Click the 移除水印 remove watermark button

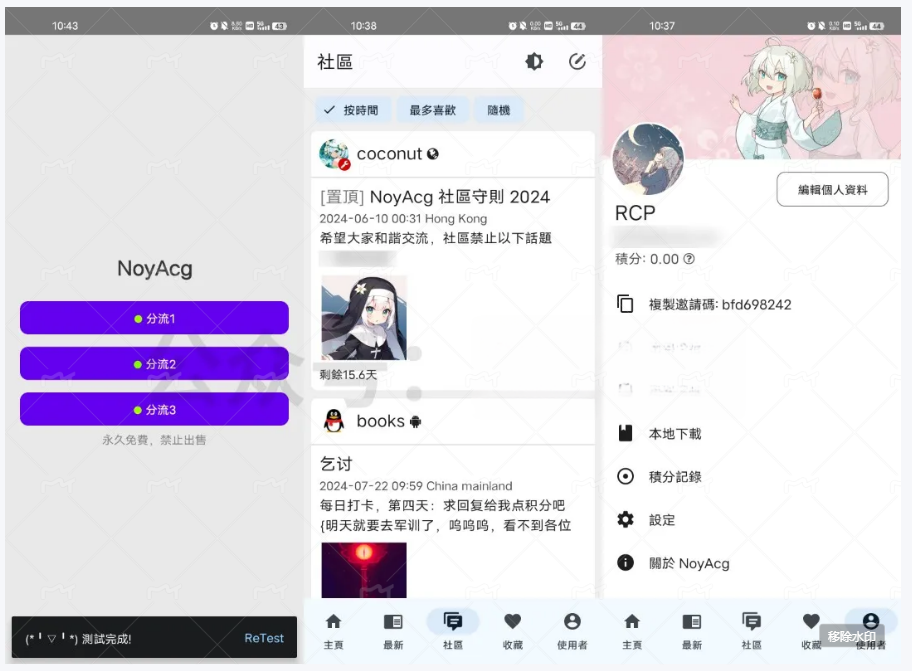pyautogui.click(x=852, y=636)
